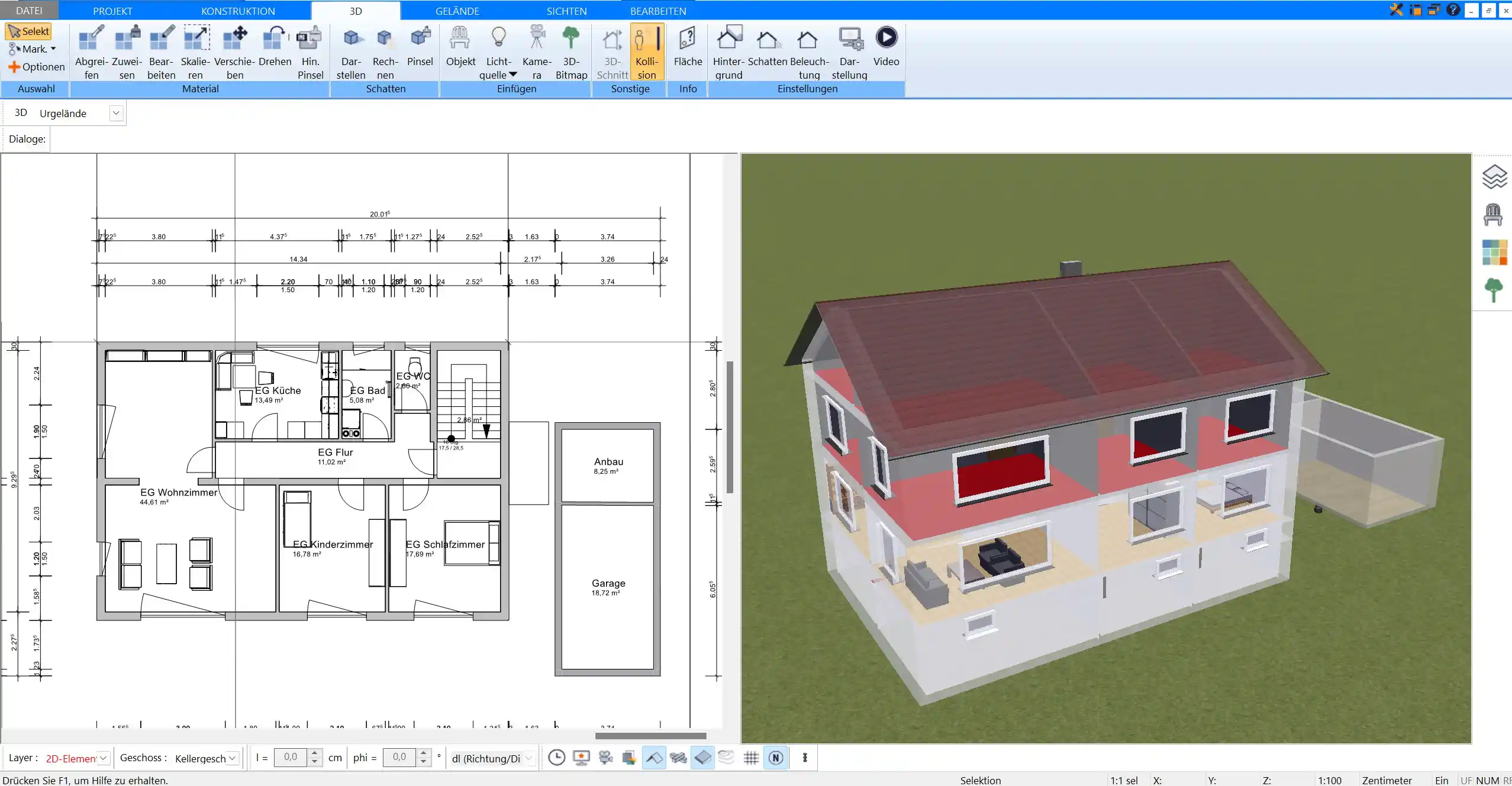1512x786 pixels.
Task: Open the Fläche info tool
Action: point(688,46)
